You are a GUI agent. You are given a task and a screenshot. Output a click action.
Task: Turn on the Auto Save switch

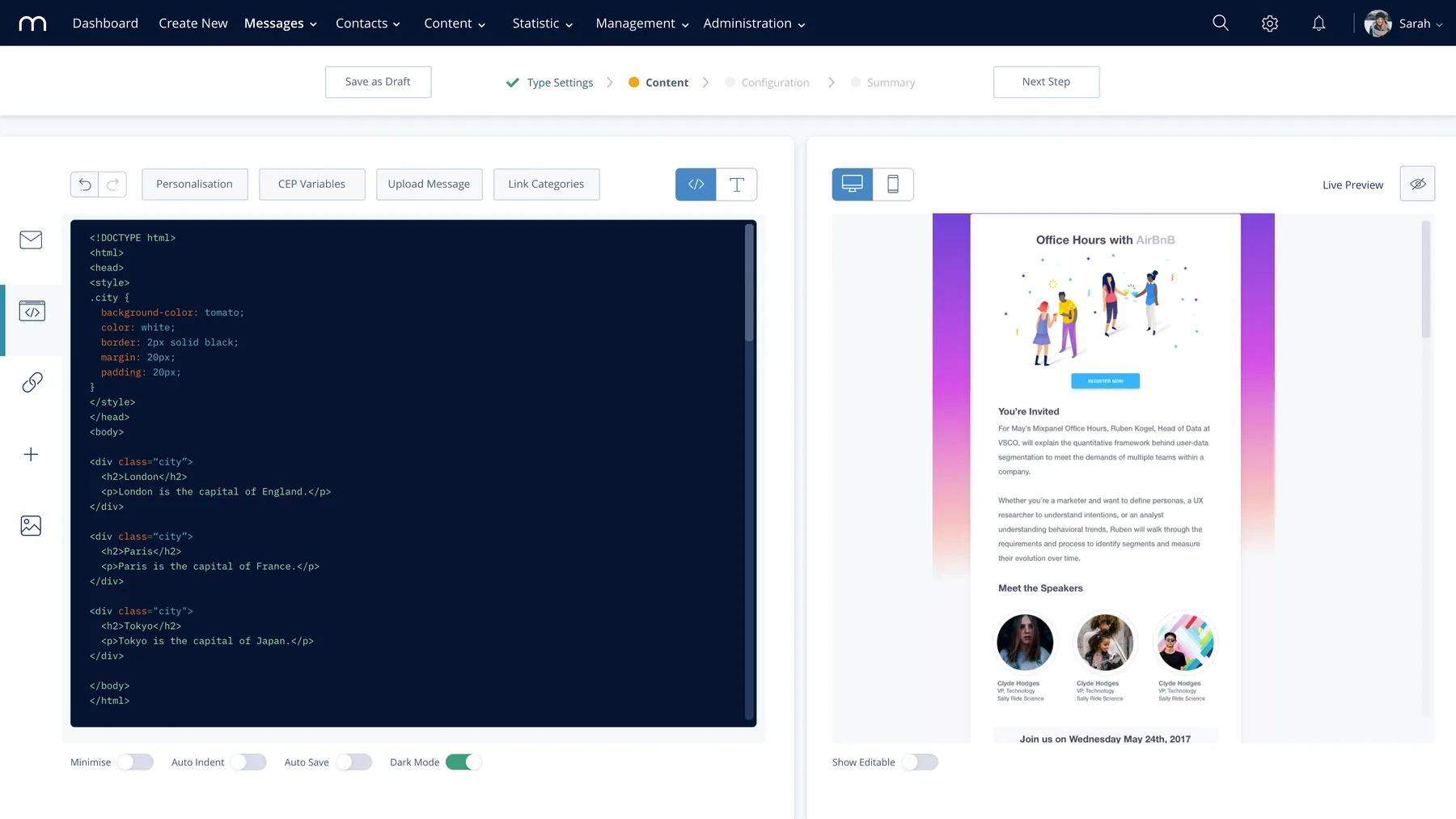click(x=353, y=762)
